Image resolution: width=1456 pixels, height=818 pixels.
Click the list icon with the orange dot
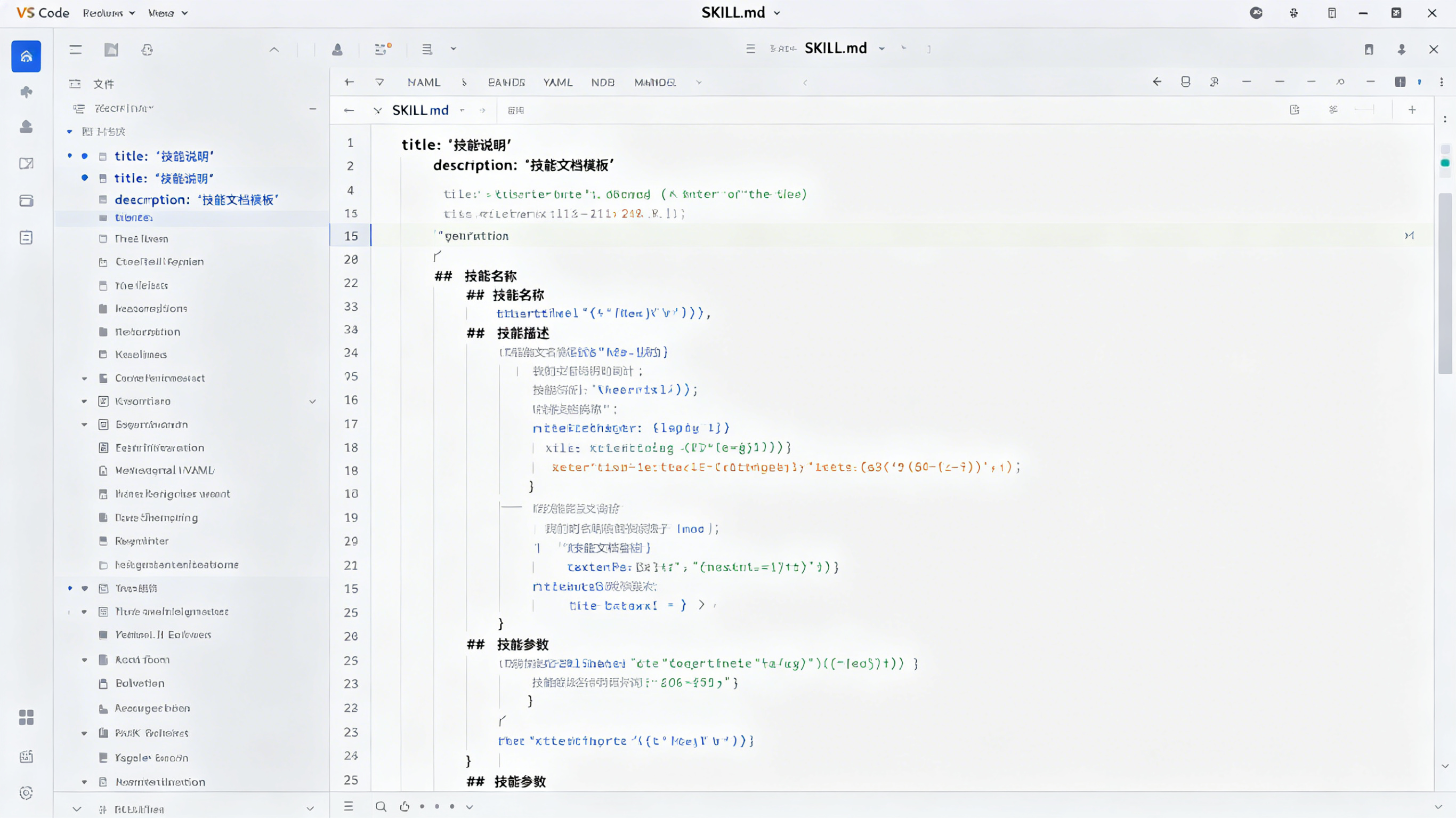(383, 49)
